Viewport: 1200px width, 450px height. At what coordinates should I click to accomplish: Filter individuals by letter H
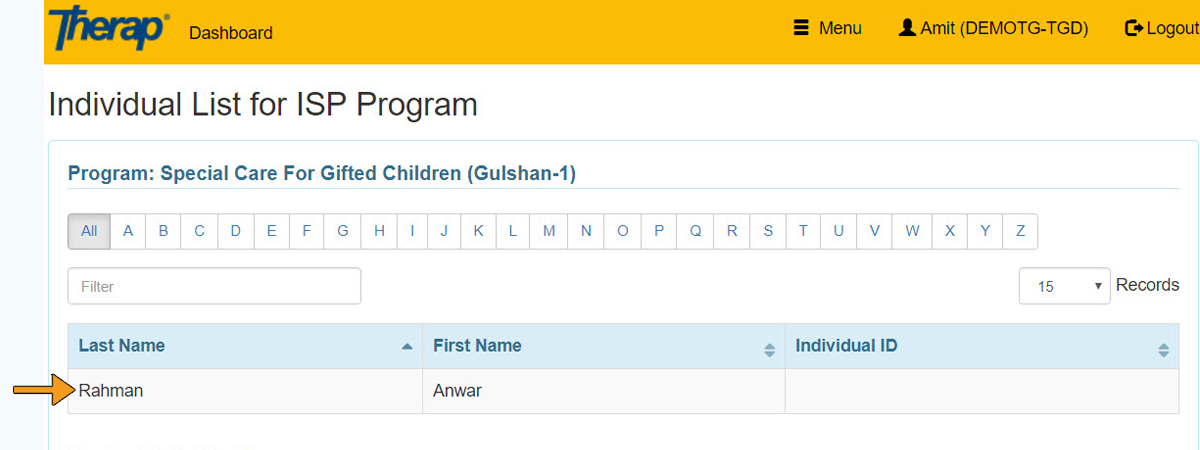(x=379, y=231)
